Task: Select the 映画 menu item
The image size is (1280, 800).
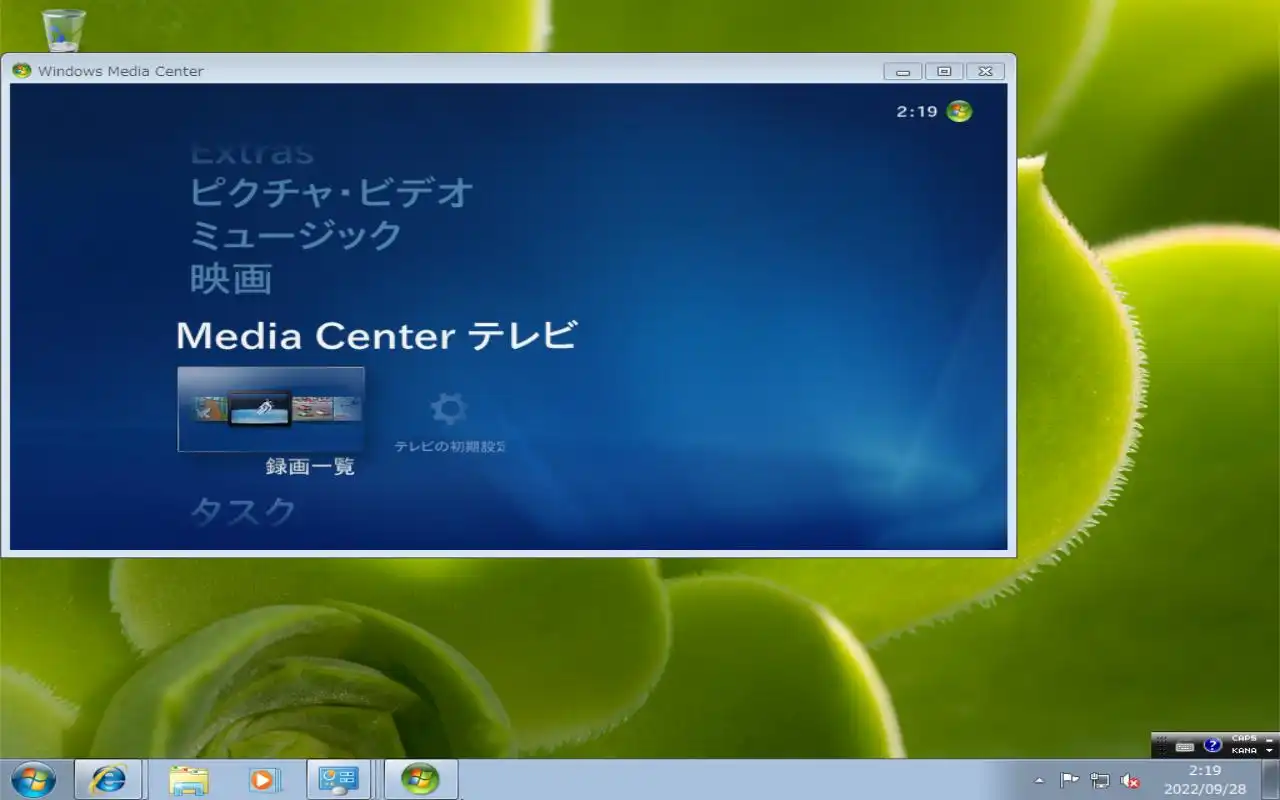Action: 231,279
